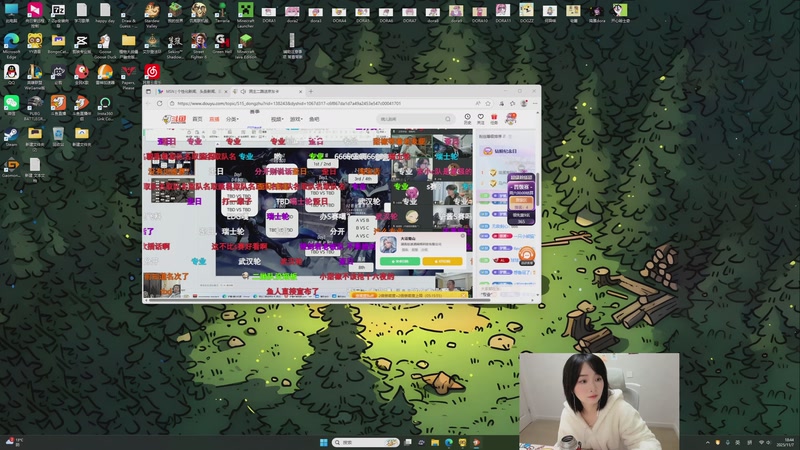The image size is (800, 450).
Task: Open the Sekiro Shadows shortcut
Action: pyautogui.click(x=175, y=46)
